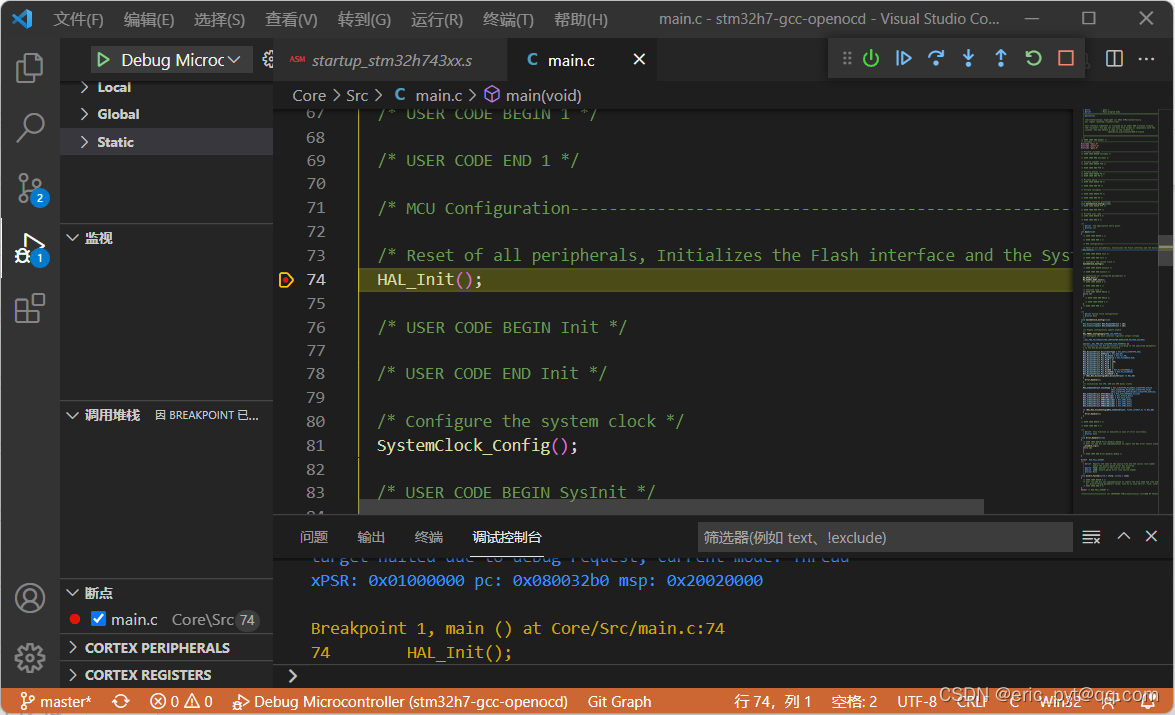Switch to the 输出 output panel tab
This screenshot has width=1175, height=715.
(371, 537)
